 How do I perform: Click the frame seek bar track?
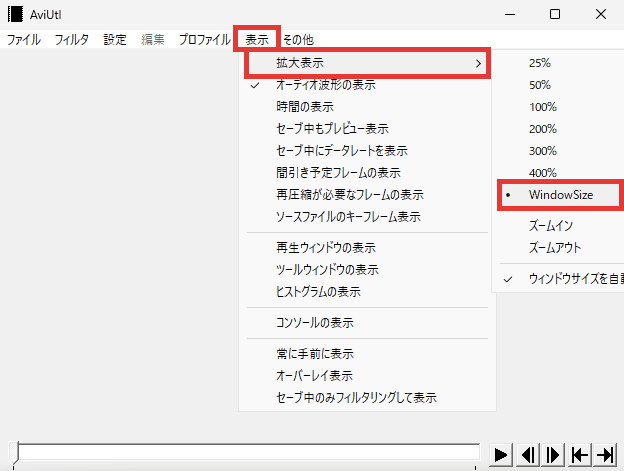[250, 453]
